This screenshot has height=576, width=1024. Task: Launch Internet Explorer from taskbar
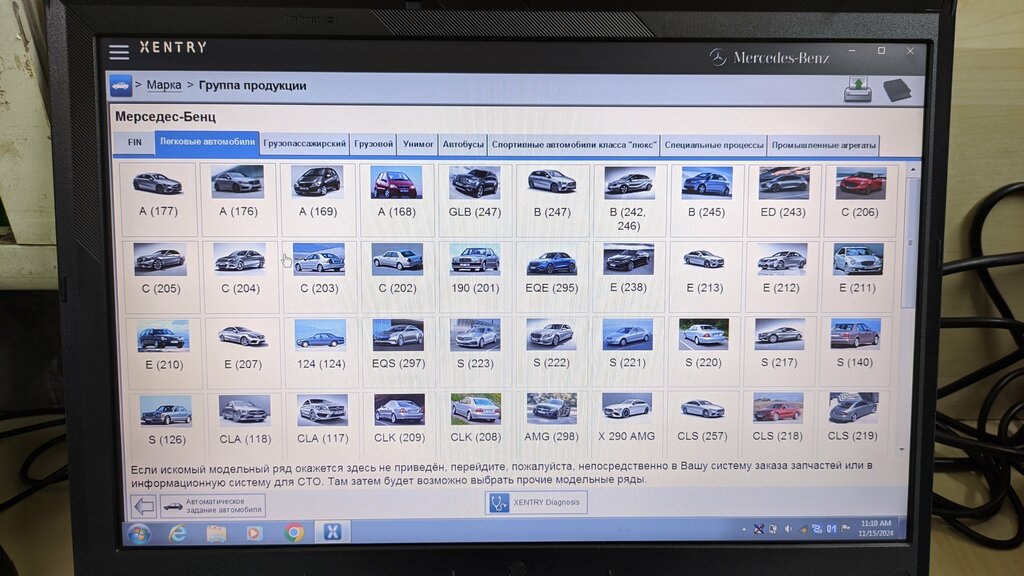[x=177, y=534]
